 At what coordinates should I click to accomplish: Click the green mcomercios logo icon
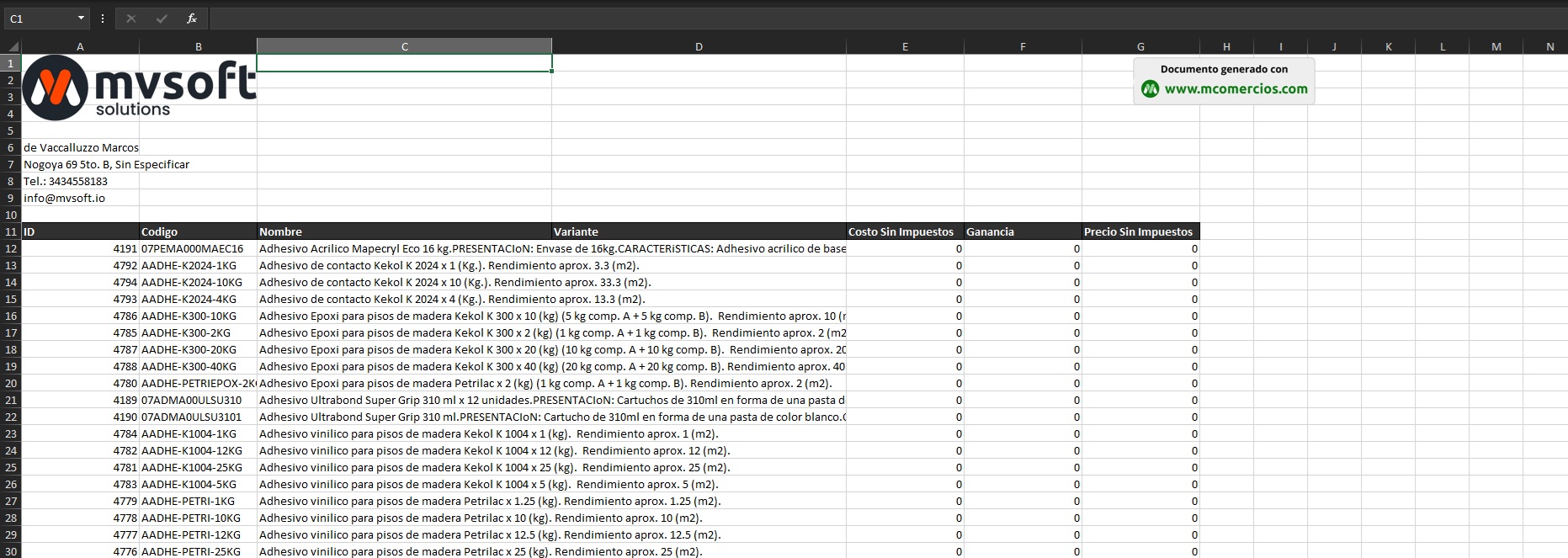tap(1150, 89)
